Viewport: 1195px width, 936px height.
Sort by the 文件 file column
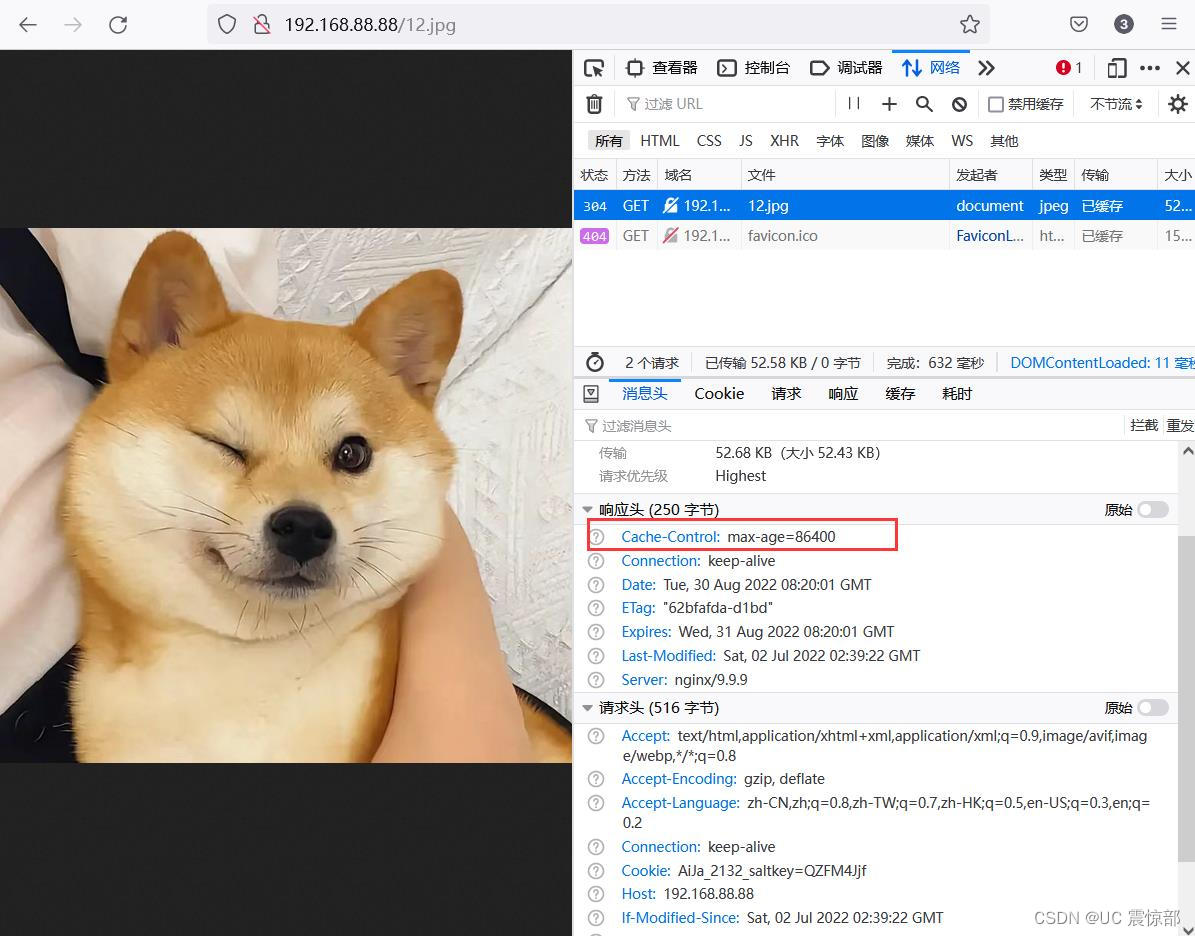pos(844,175)
